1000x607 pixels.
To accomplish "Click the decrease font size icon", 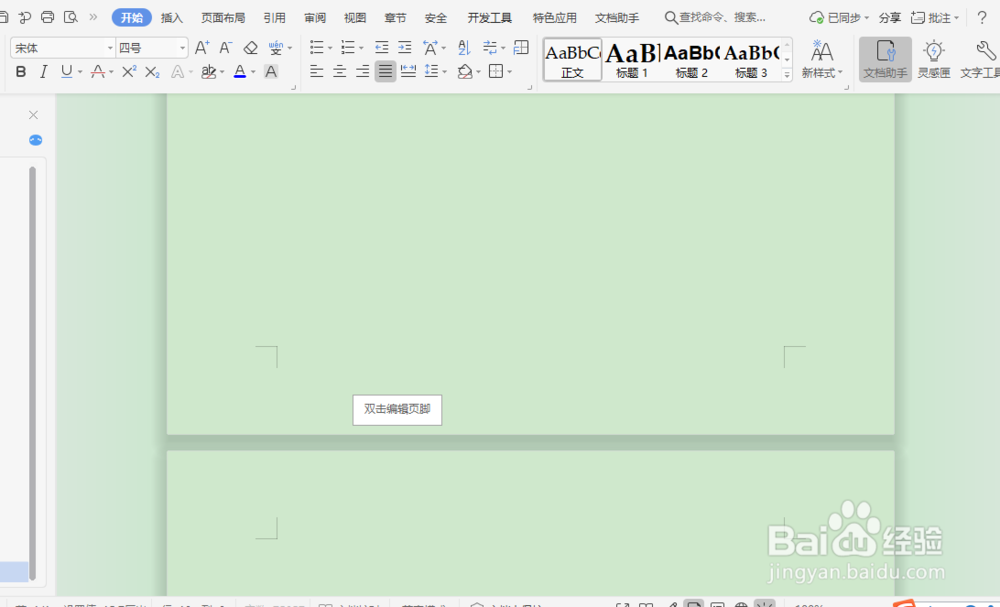I will (x=226, y=47).
